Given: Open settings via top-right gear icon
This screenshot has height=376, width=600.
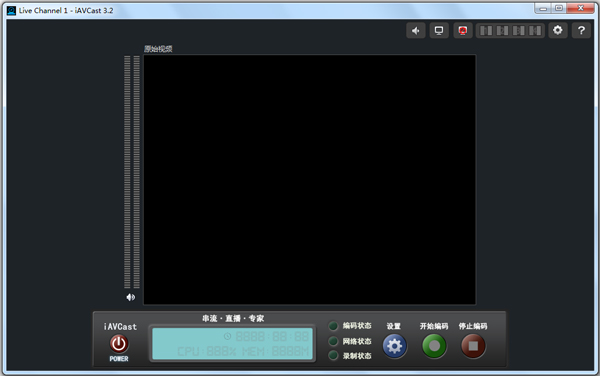Looking at the screenshot, I should tap(558, 31).
